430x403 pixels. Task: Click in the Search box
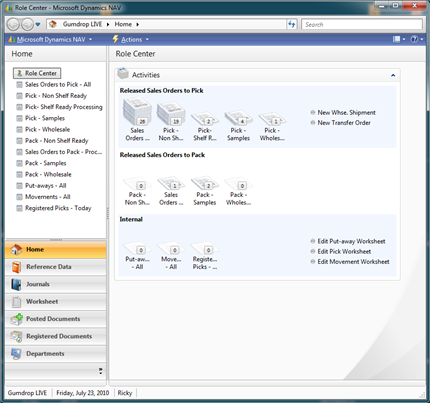(x=362, y=24)
